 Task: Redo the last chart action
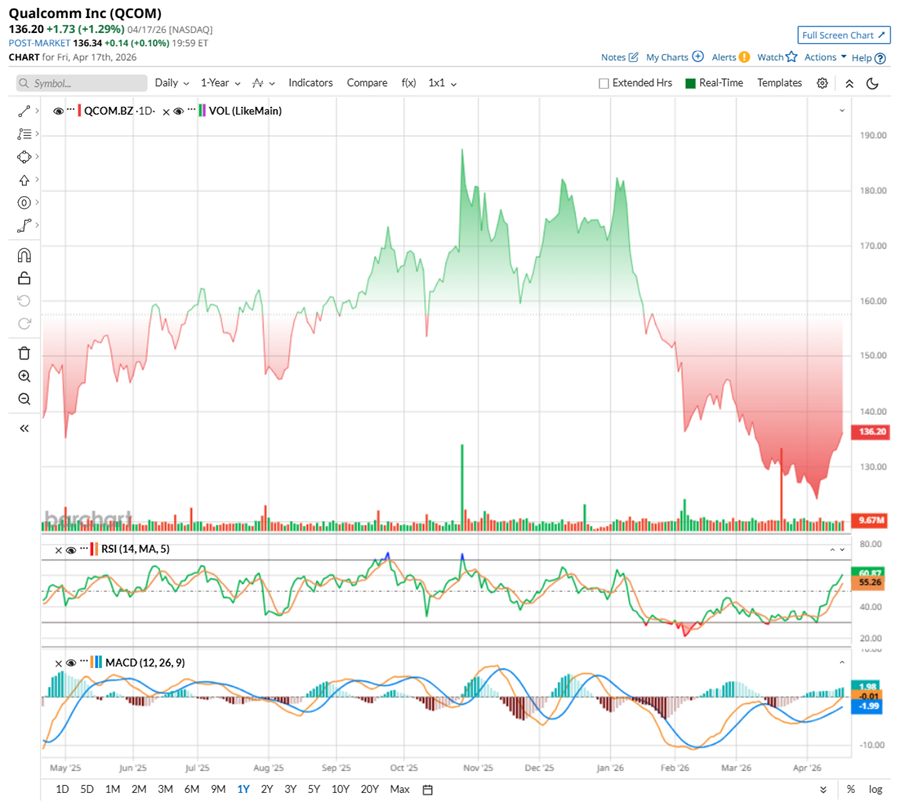(24, 324)
